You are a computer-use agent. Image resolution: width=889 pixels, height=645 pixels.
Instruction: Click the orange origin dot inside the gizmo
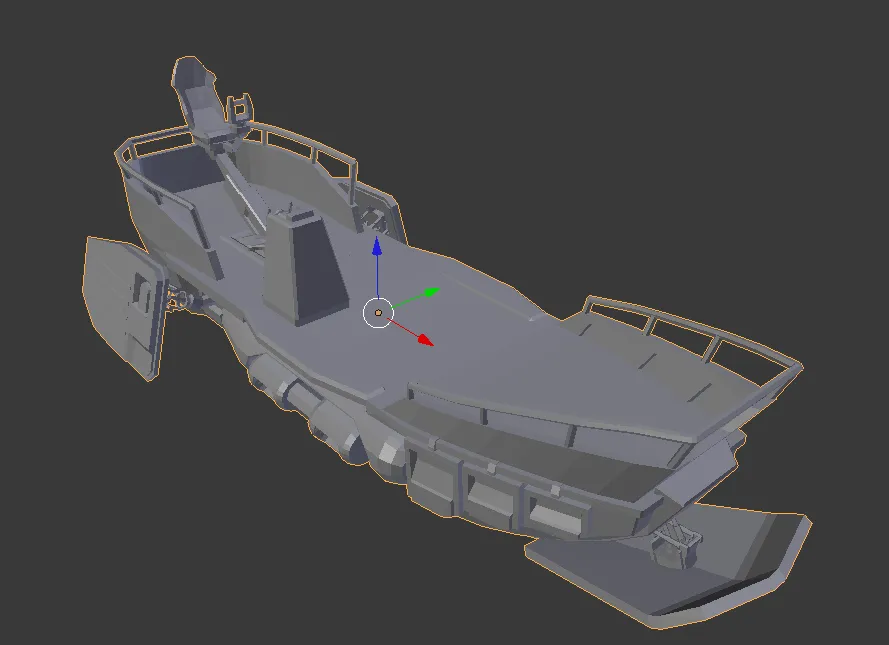click(378, 313)
